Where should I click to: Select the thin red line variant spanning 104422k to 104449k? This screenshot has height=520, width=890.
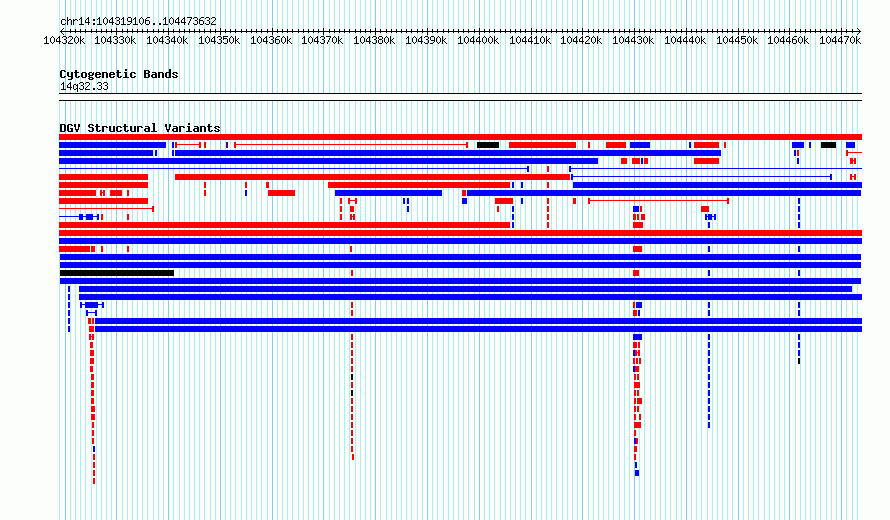tap(658, 201)
